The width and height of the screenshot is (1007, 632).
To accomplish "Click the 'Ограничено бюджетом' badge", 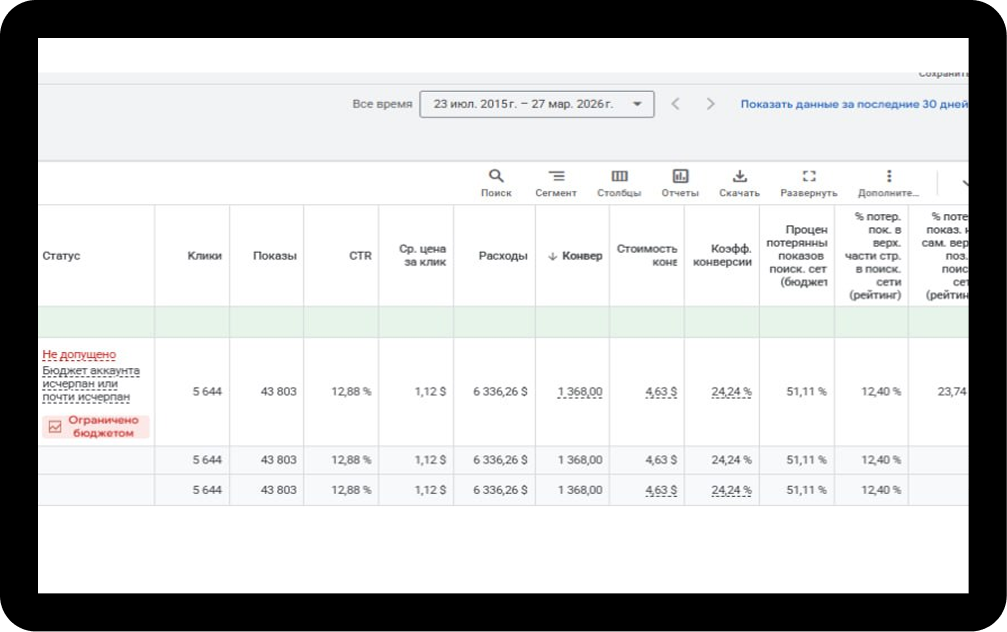I will tap(96, 427).
